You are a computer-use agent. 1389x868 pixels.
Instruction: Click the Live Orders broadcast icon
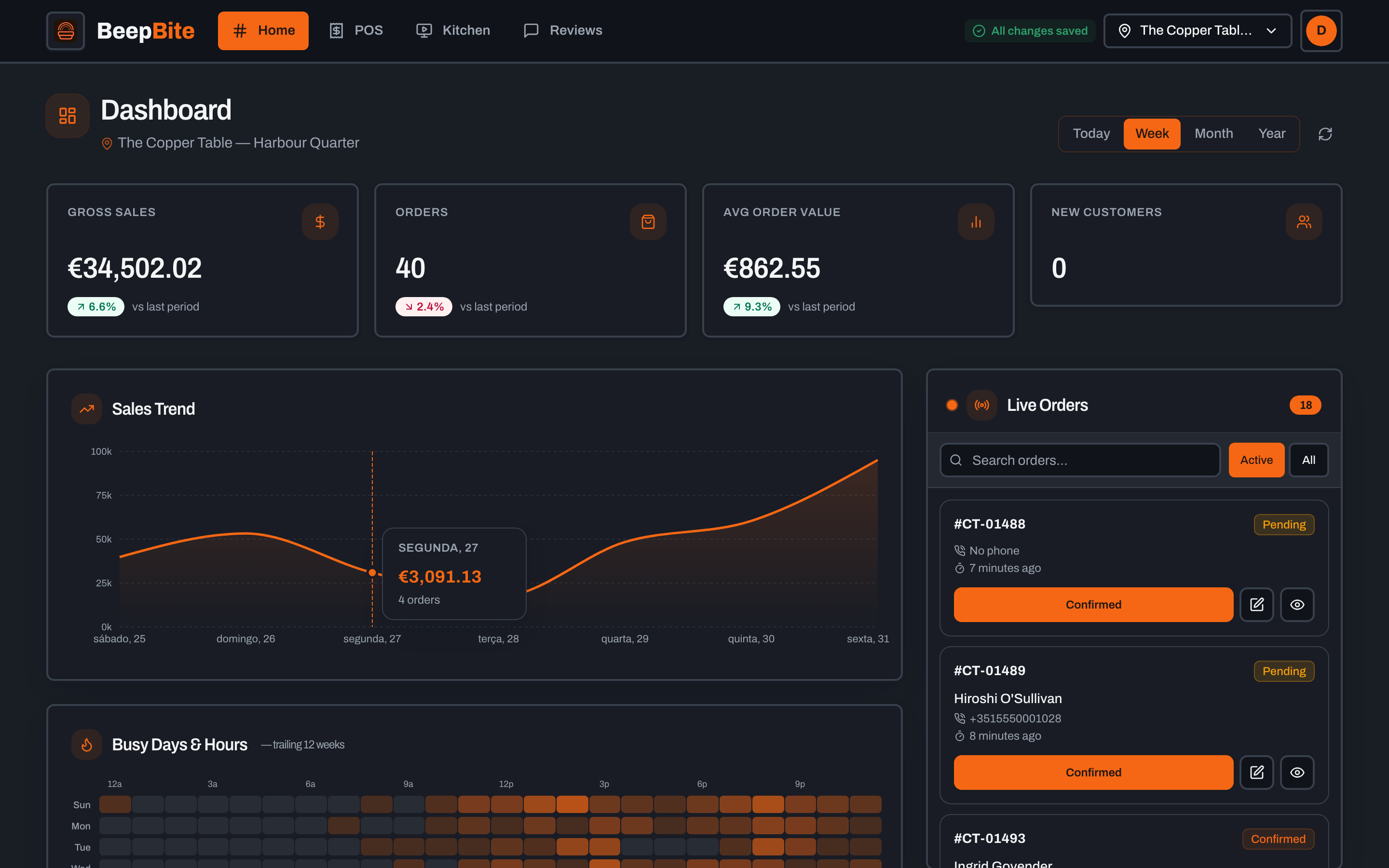[981, 405]
